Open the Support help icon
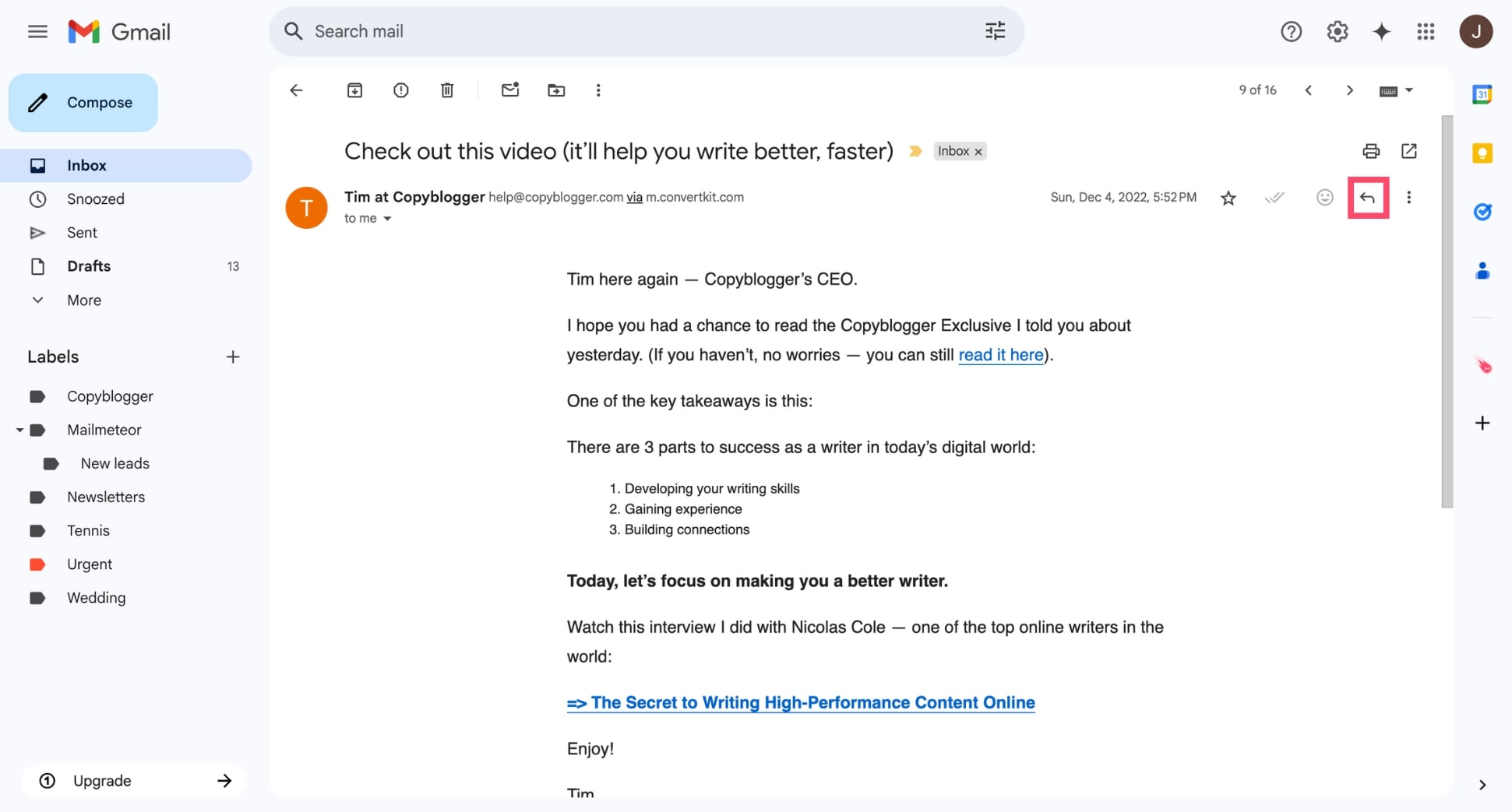This screenshot has height=812, width=1512. point(1291,31)
